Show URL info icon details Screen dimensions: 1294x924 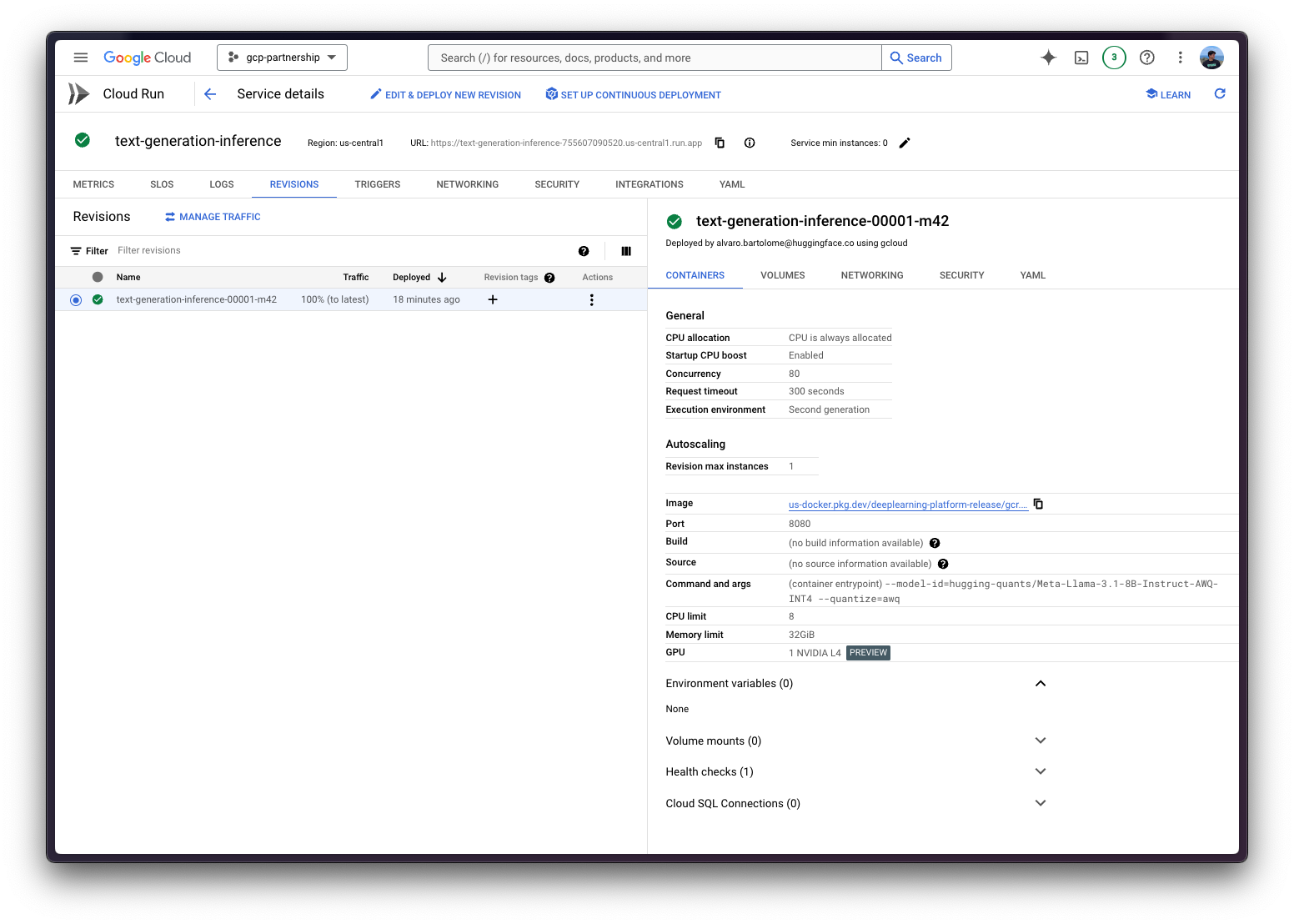750,143
